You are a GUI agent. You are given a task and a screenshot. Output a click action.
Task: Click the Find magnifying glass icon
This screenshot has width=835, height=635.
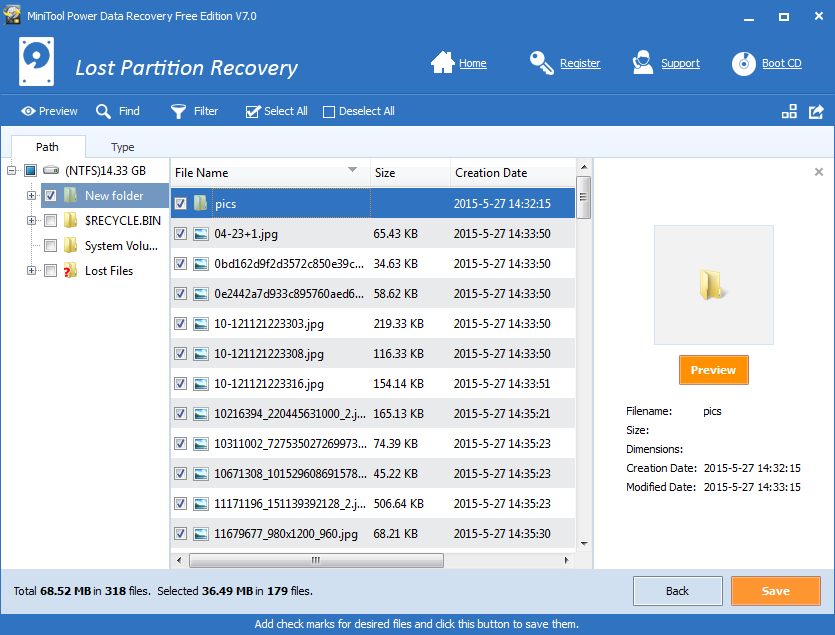(103, 111)
